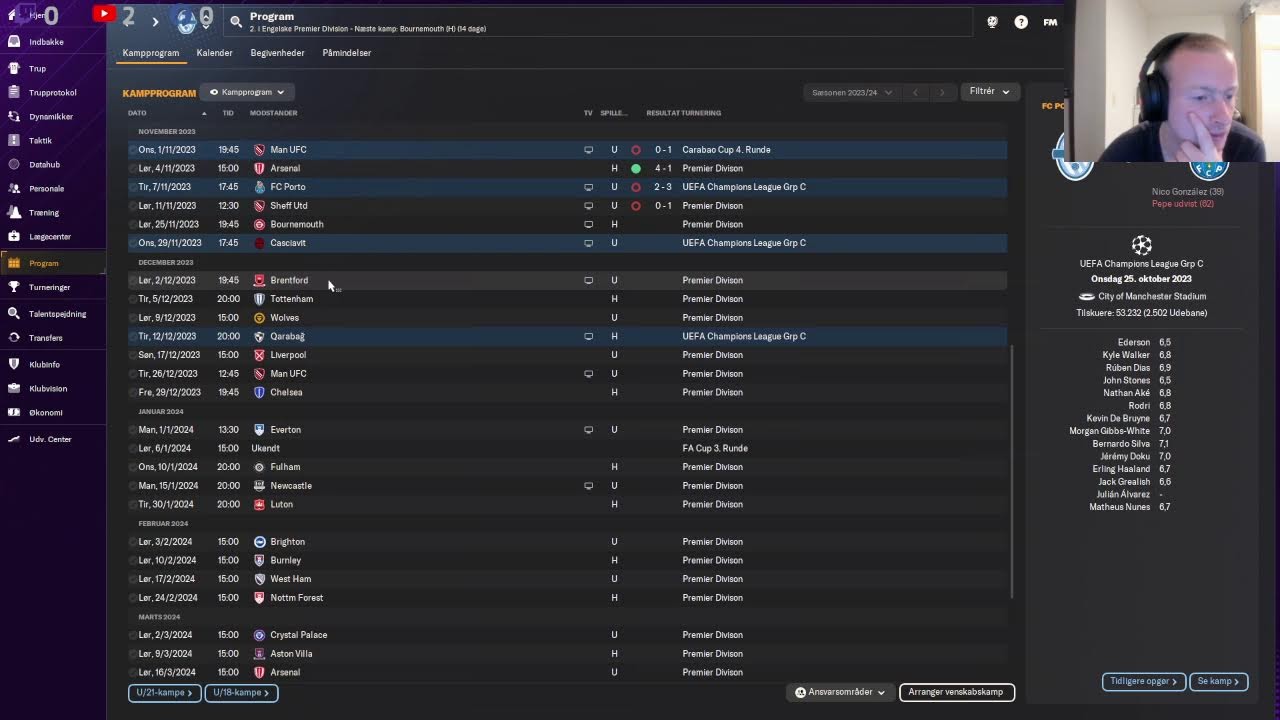
Task: Switch to Kalender tab
Action: [x=214, y=53]
